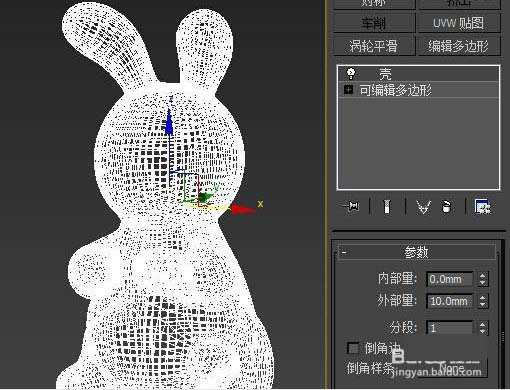Click the red X axis arrow of gizmo
Image resolution: width=510 pixels, height=390 pixels.
pyautogui.click(x=243, y=209)
